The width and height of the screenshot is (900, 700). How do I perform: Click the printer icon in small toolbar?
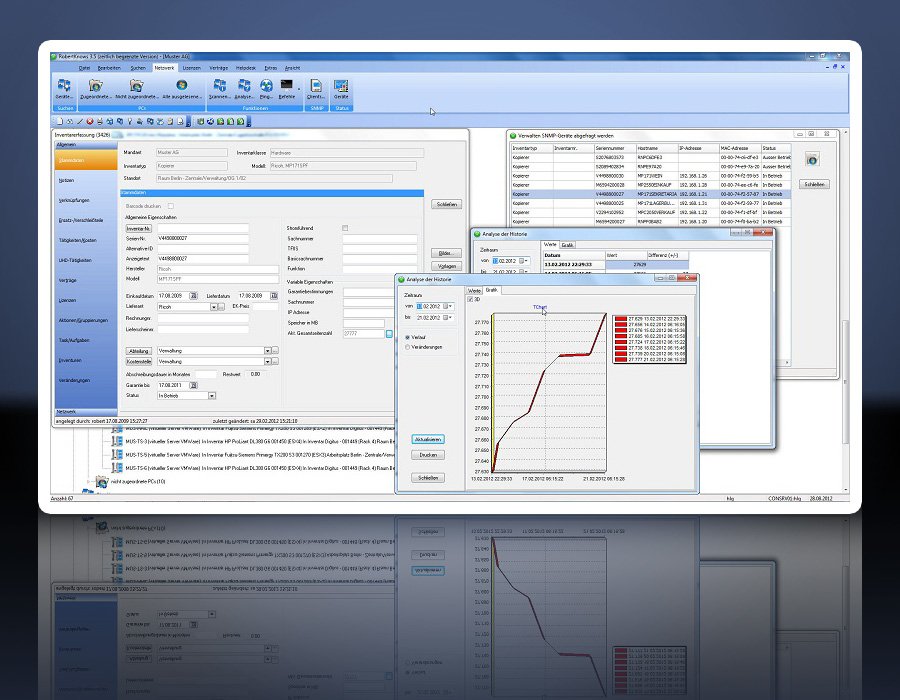(100, 122)
